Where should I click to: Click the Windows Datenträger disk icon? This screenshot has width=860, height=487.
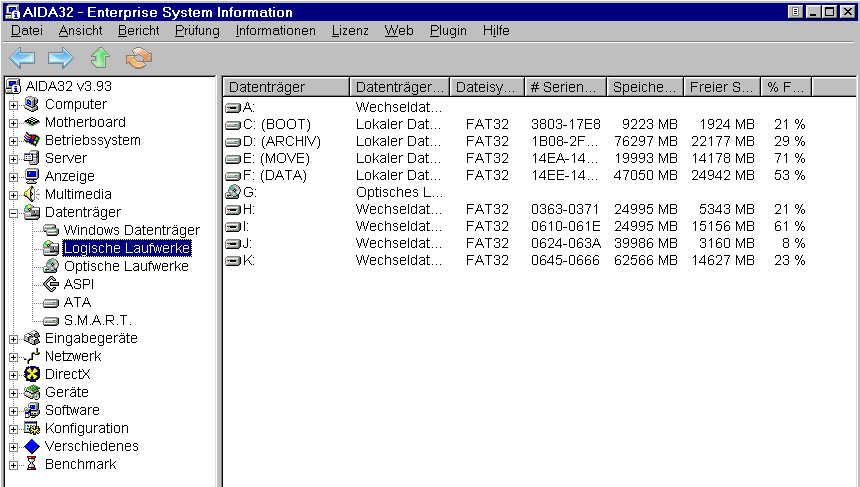tap(51, 230)
